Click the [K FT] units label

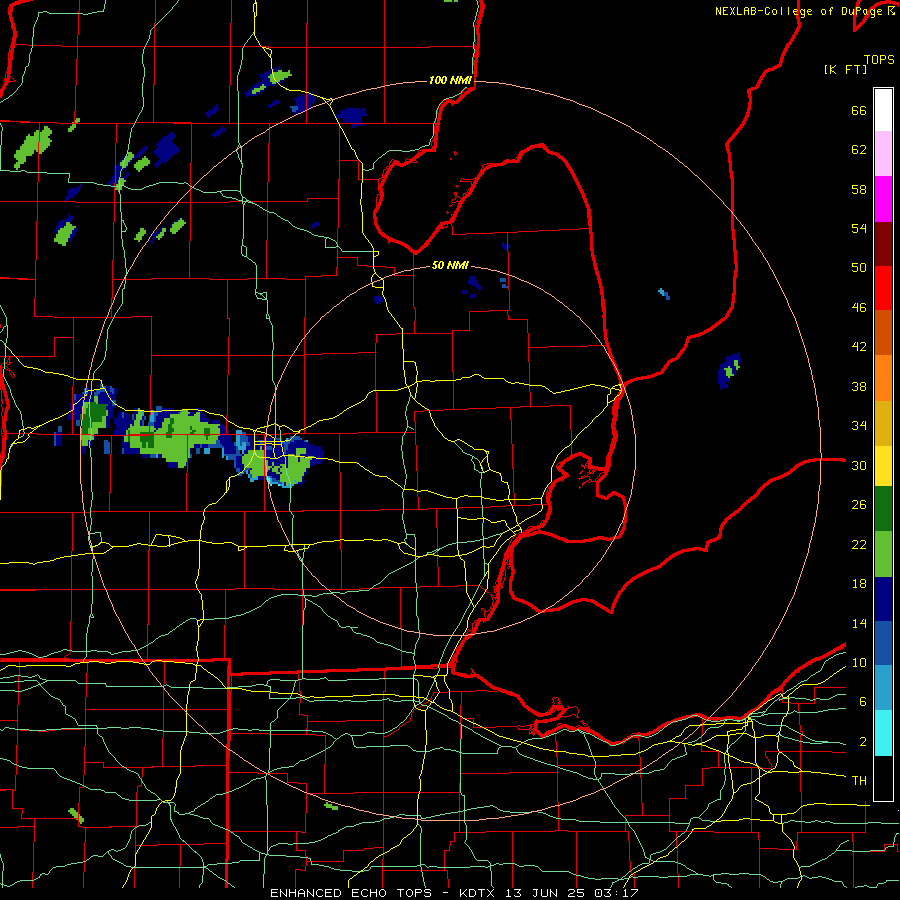point(845,69)
